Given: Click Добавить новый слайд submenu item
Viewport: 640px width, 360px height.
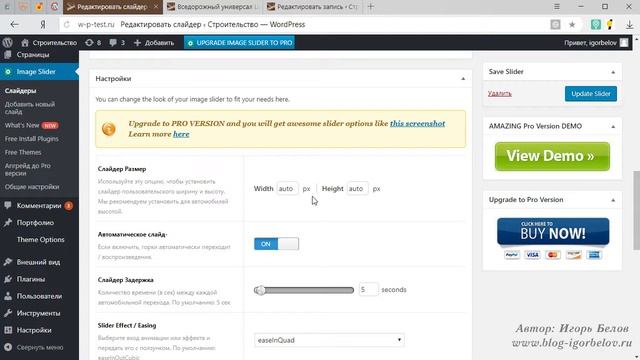Looking at the screenshot, I should pos(29,108).
